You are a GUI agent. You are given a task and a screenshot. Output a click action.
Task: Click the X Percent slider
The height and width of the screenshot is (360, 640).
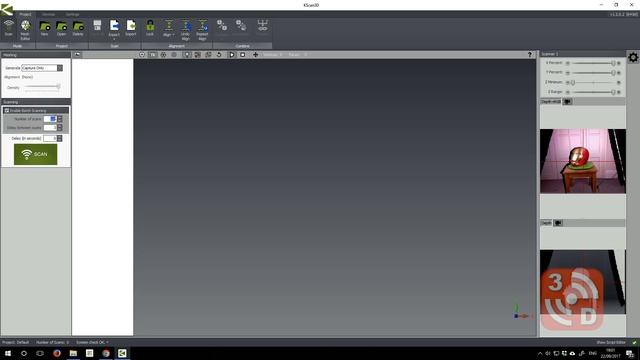click(593, 63)
